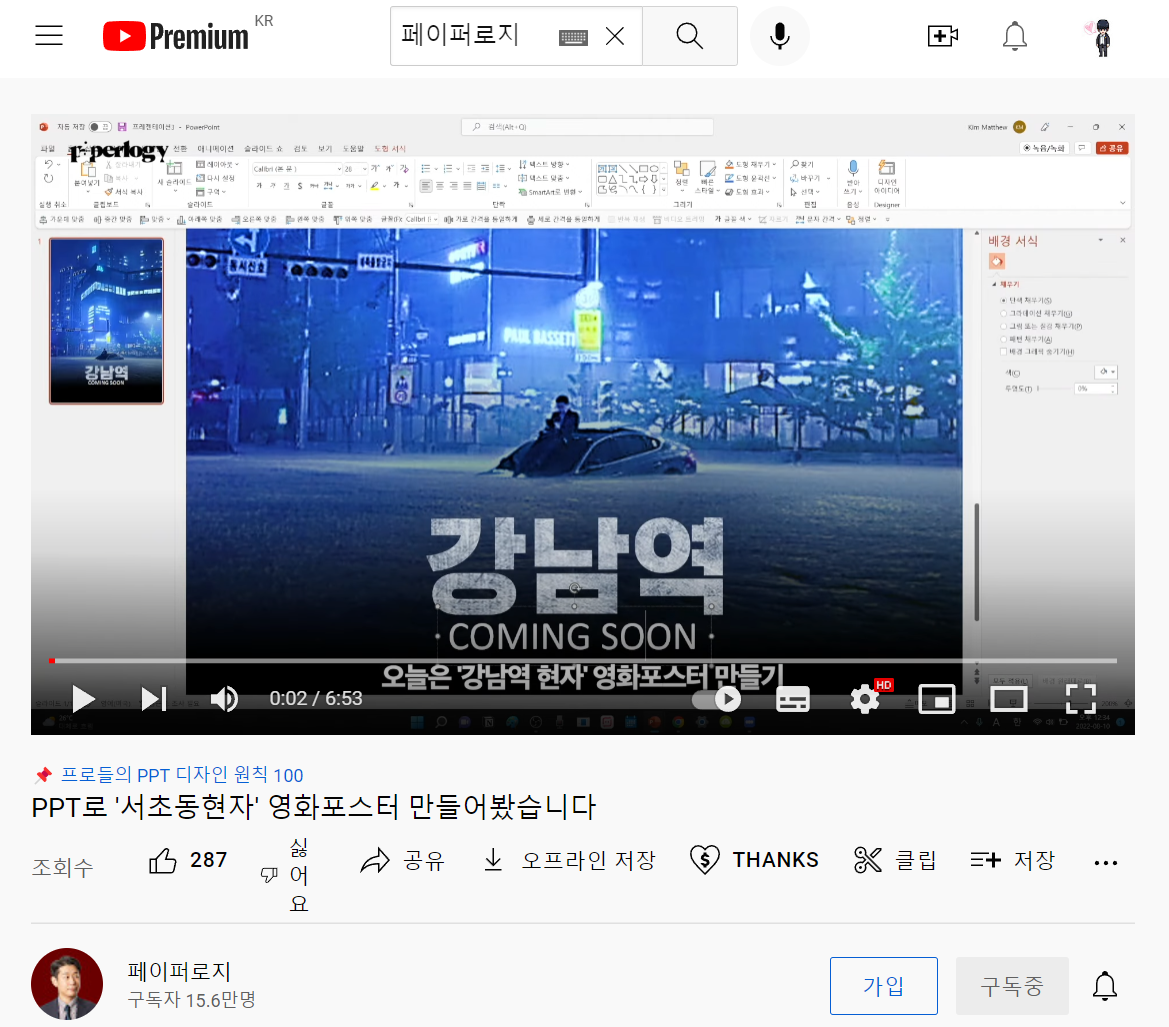Click the 구독중 subscribed button

(1012, 986)
